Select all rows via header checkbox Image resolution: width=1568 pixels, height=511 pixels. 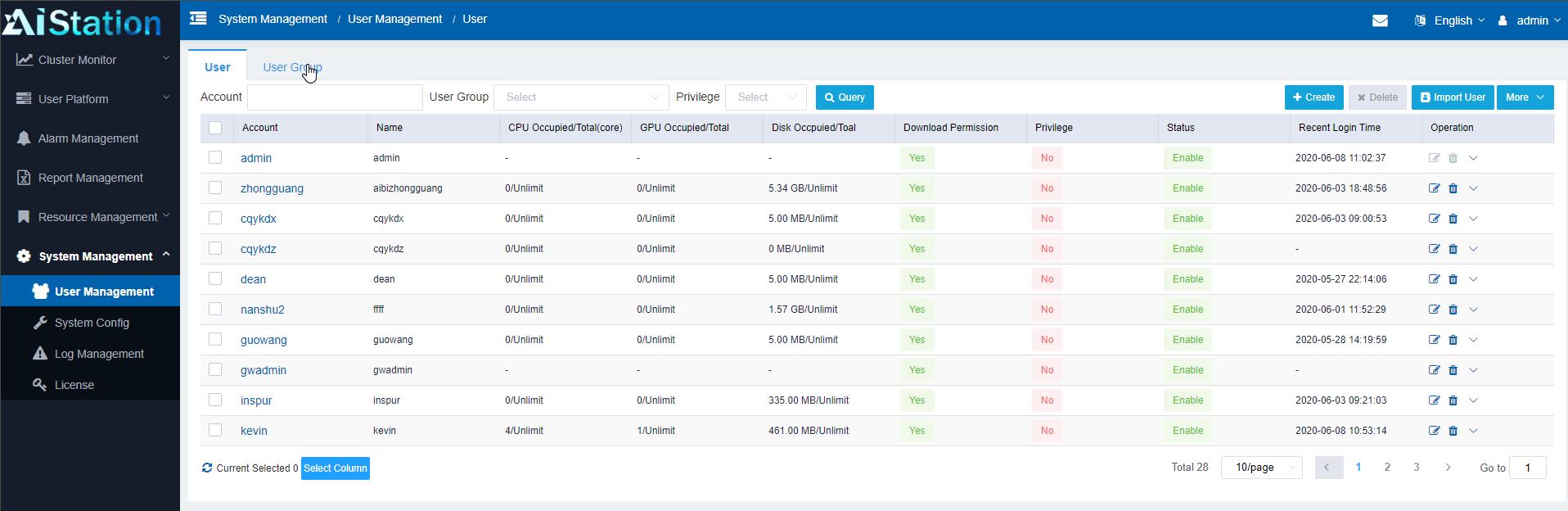215,128
